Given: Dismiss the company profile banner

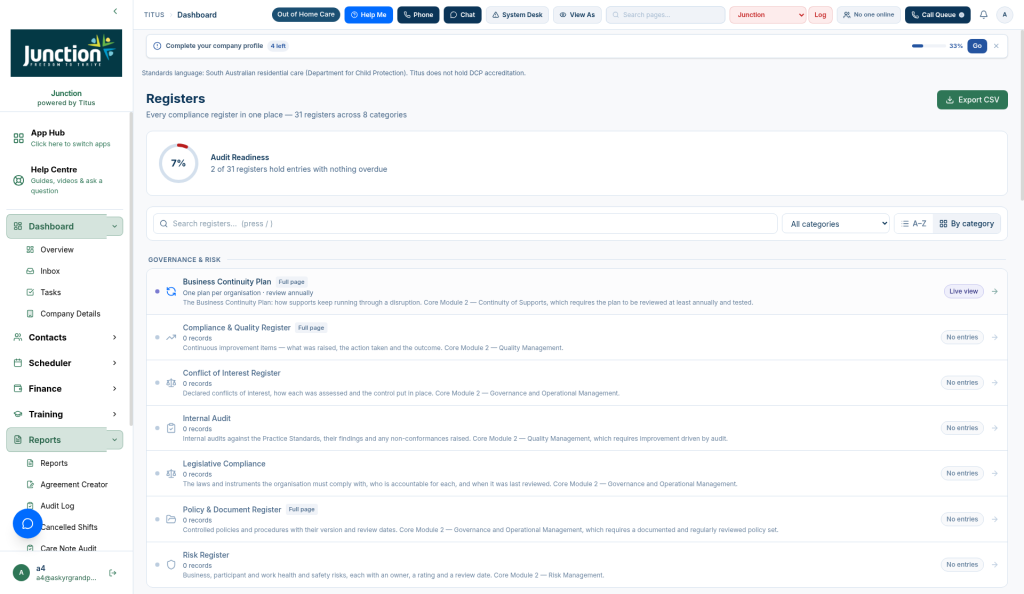Looking at the screenshot, I should pyautogui.click(x=996, y=46).
